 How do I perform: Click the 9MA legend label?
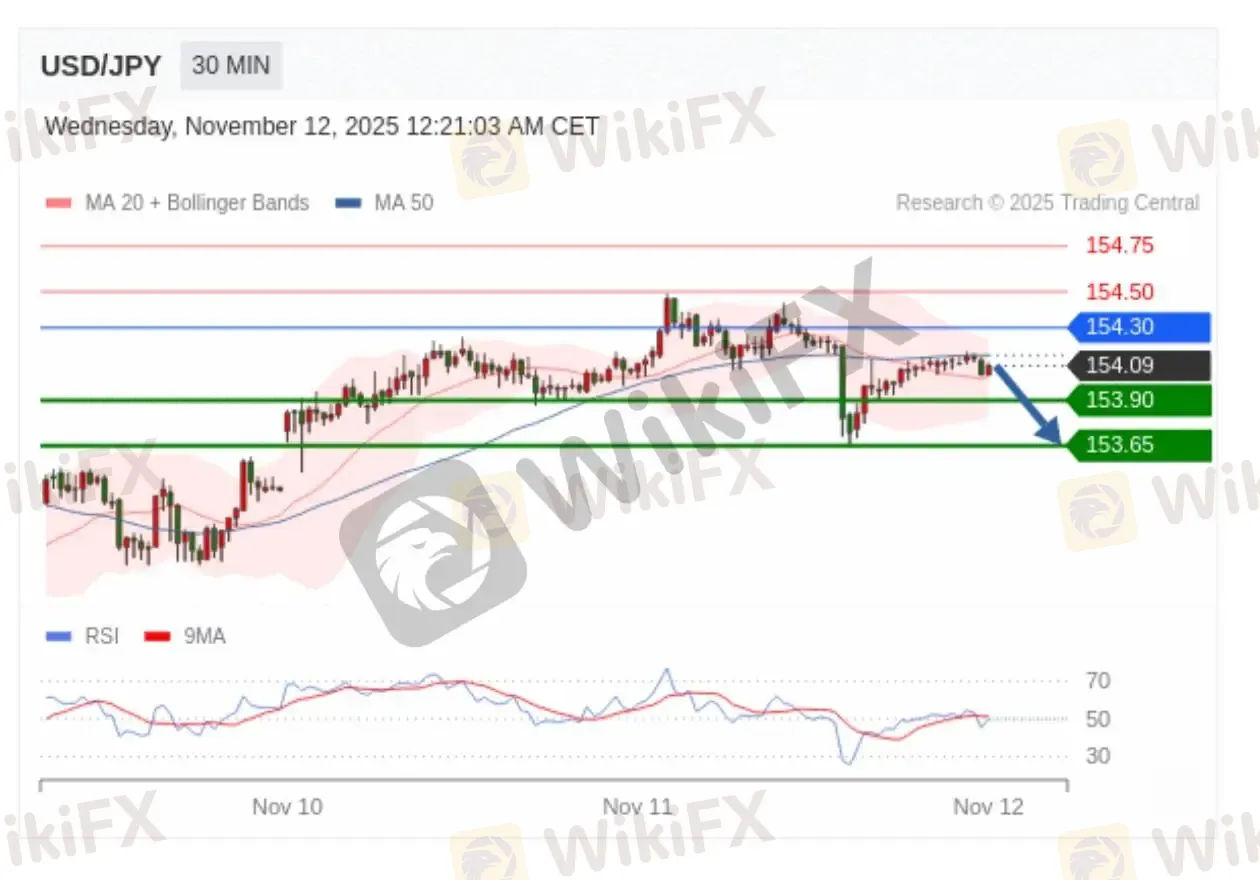(205, 636)
